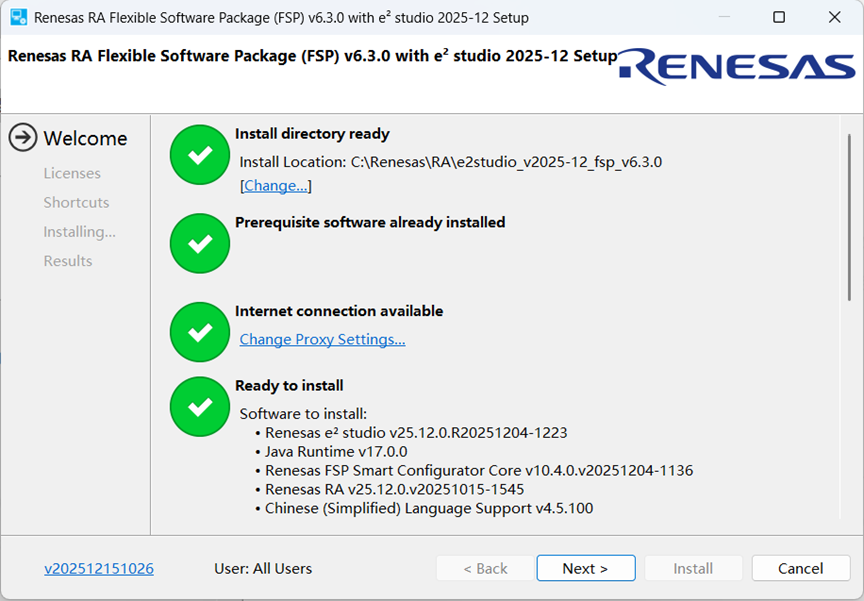Click the 'Chinese (Simplified) Language Support v4.5.100' entry
Image resolution: width=864 pixels, height=601 pixels.
coord(429,508)
